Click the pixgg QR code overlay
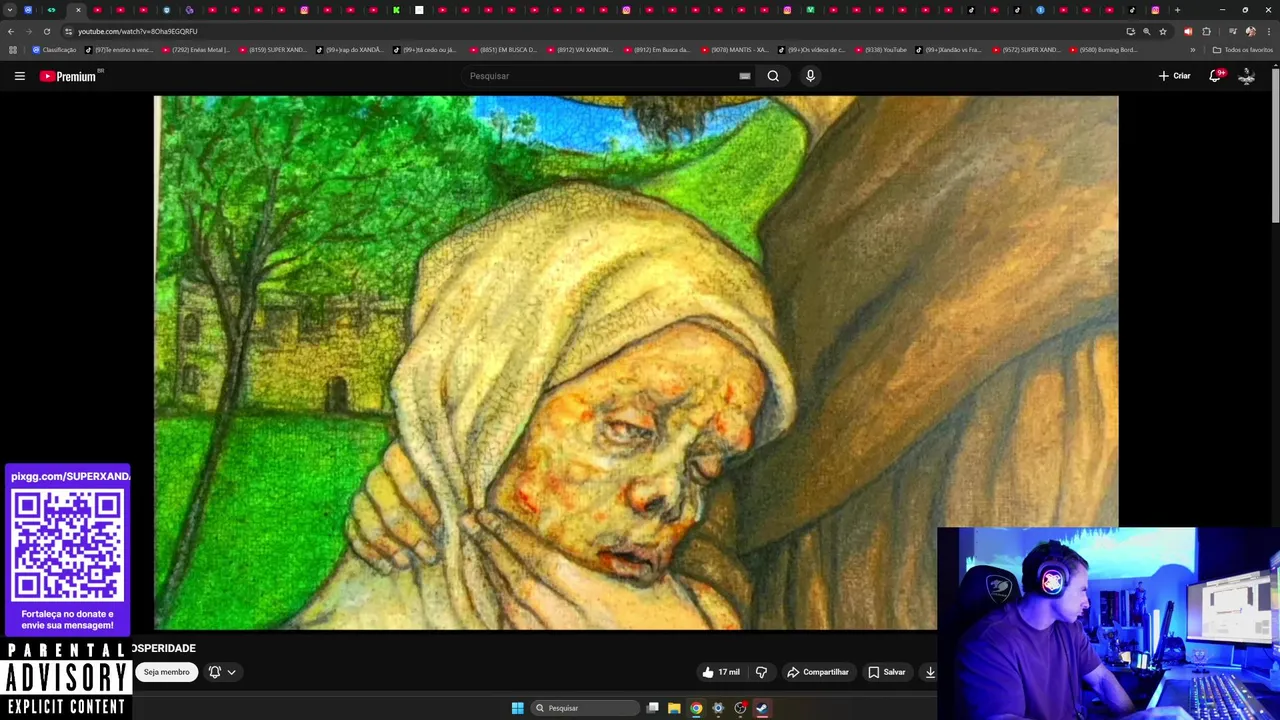Image resolution: width=1280 pixels, height=720 pixels. point(68,545)
